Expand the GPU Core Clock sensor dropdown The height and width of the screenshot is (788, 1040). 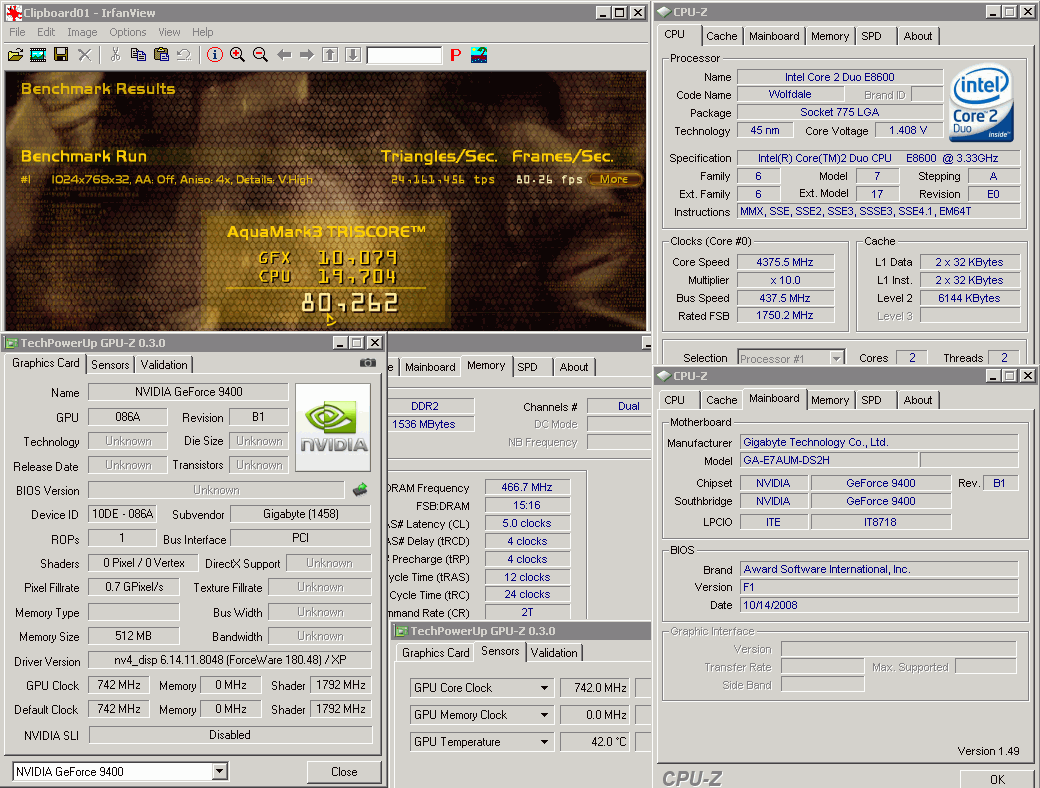(x=544, y=688)
